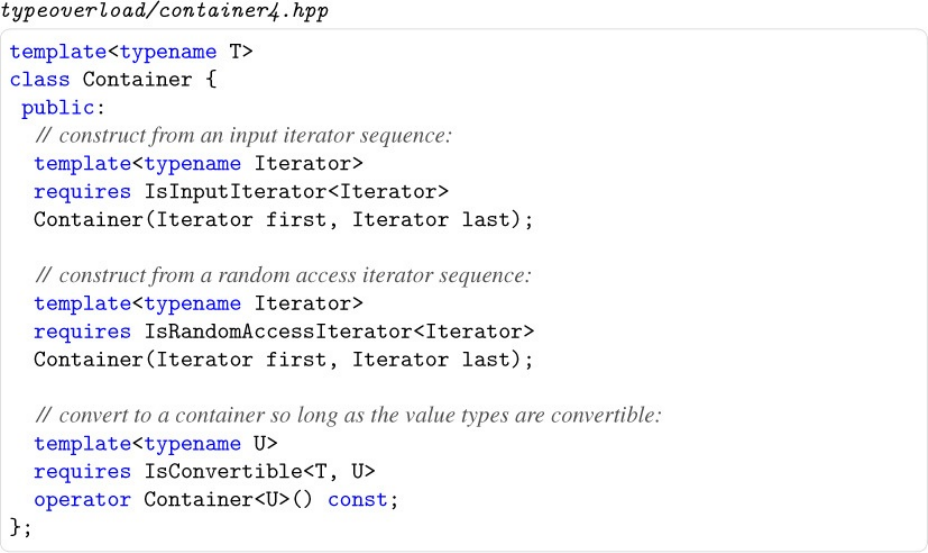
Task: Click the const keyword
Action: 358,499
